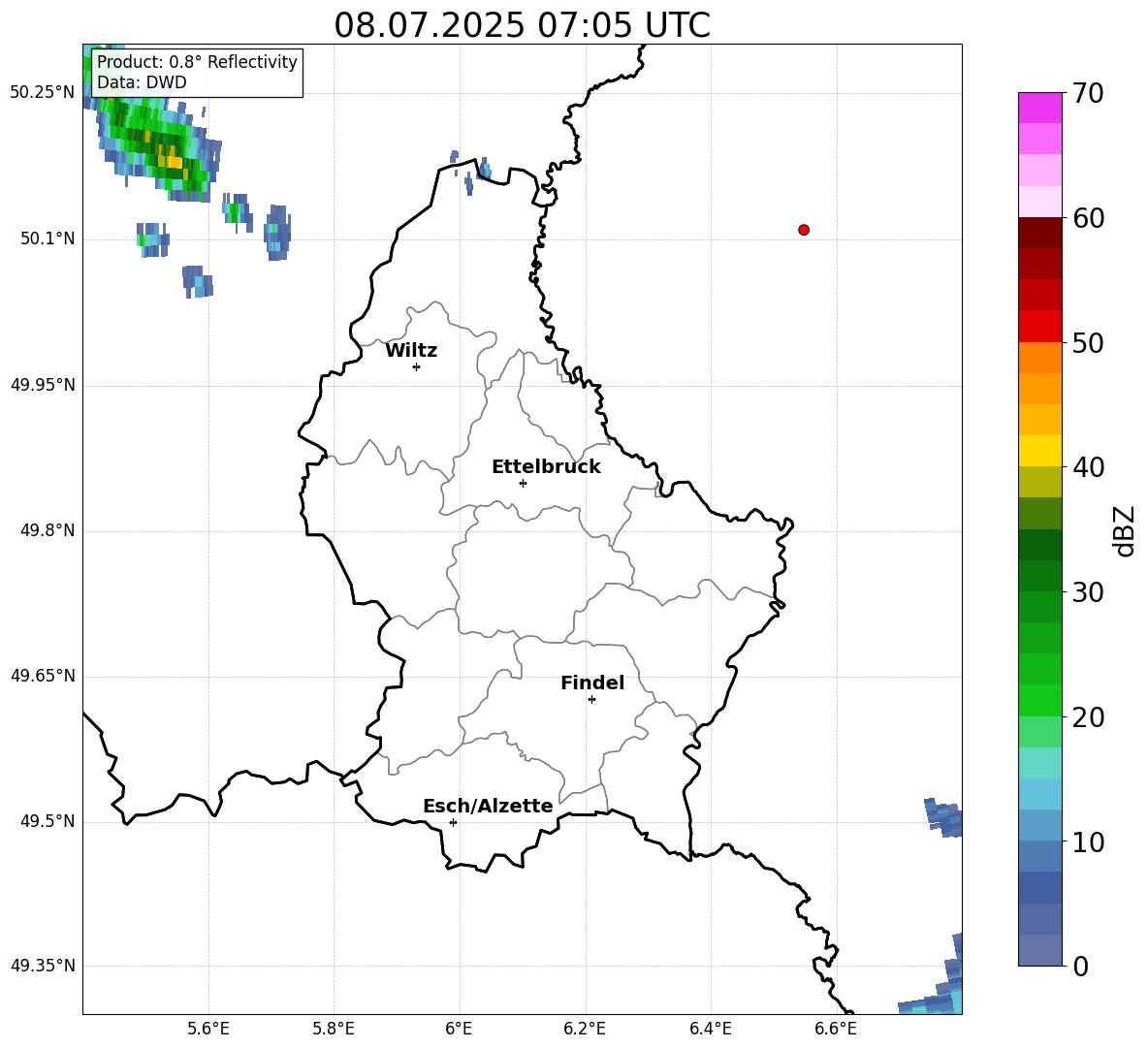Click the cross marker below Wiltz
1148x1048 pixels.
[x=417, y=366]
